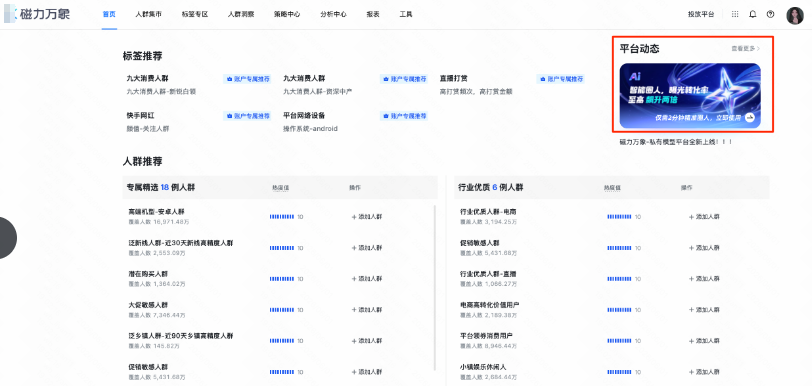Add 平台领券消费用户 via 添加人群
Screen dimensions: 812x386
pyautogui.click(x=704, y=341)
